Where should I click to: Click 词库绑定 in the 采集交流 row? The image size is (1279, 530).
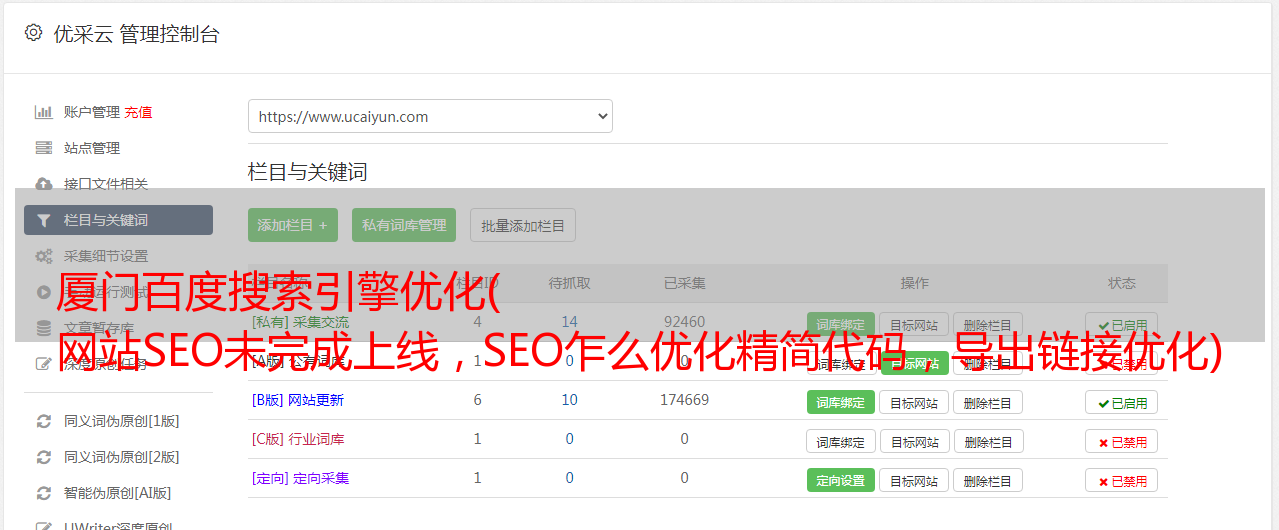[841, 324]
